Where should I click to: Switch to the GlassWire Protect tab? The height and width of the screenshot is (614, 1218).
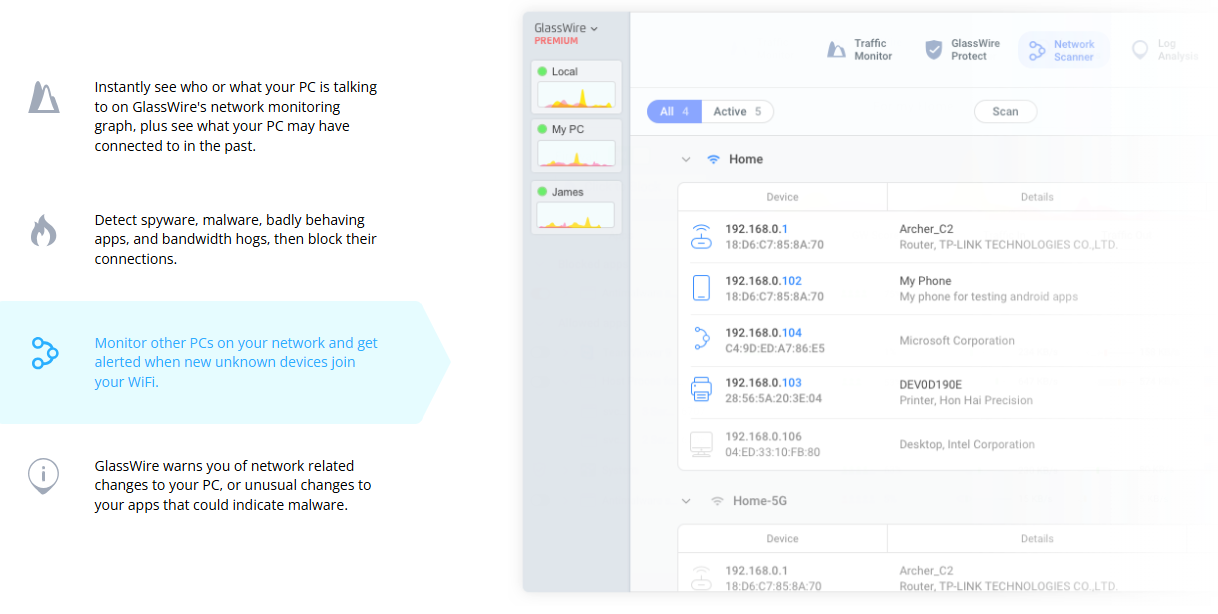(962, 50)
